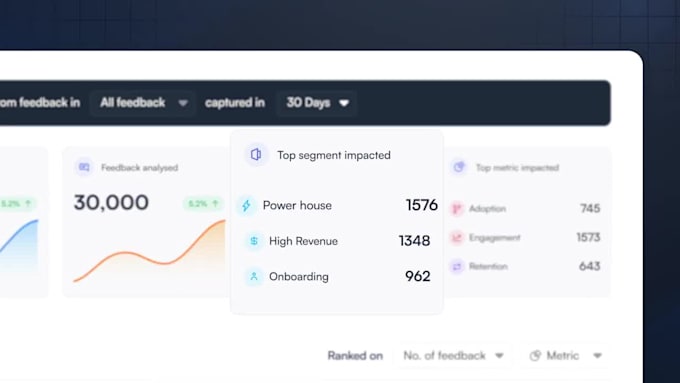This screenshot has height=383, width=680.
Task: Click the Engagement metric label
Action: (494, 238)
